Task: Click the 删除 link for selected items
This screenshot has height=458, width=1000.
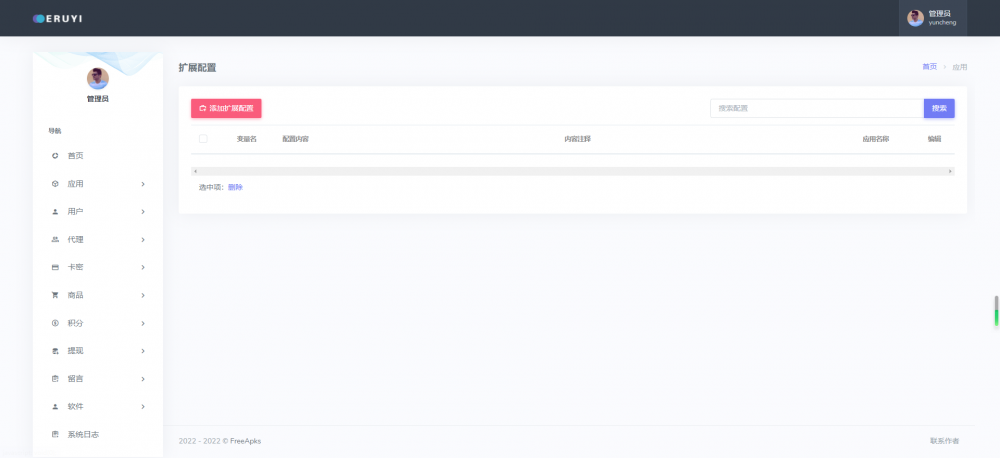Action: pyautogui.click(x=235, y=187)
